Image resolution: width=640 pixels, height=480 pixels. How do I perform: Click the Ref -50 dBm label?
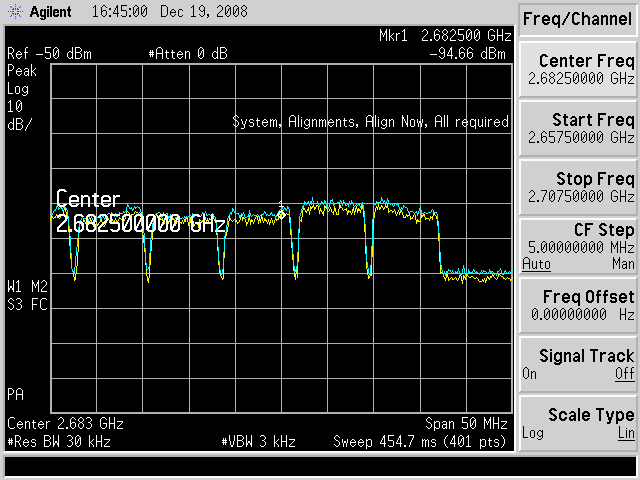coord(49,54)
